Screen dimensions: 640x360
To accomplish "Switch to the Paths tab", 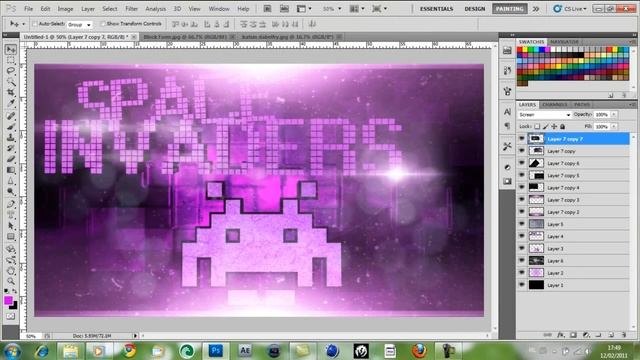I will click(x=581, y=104).
